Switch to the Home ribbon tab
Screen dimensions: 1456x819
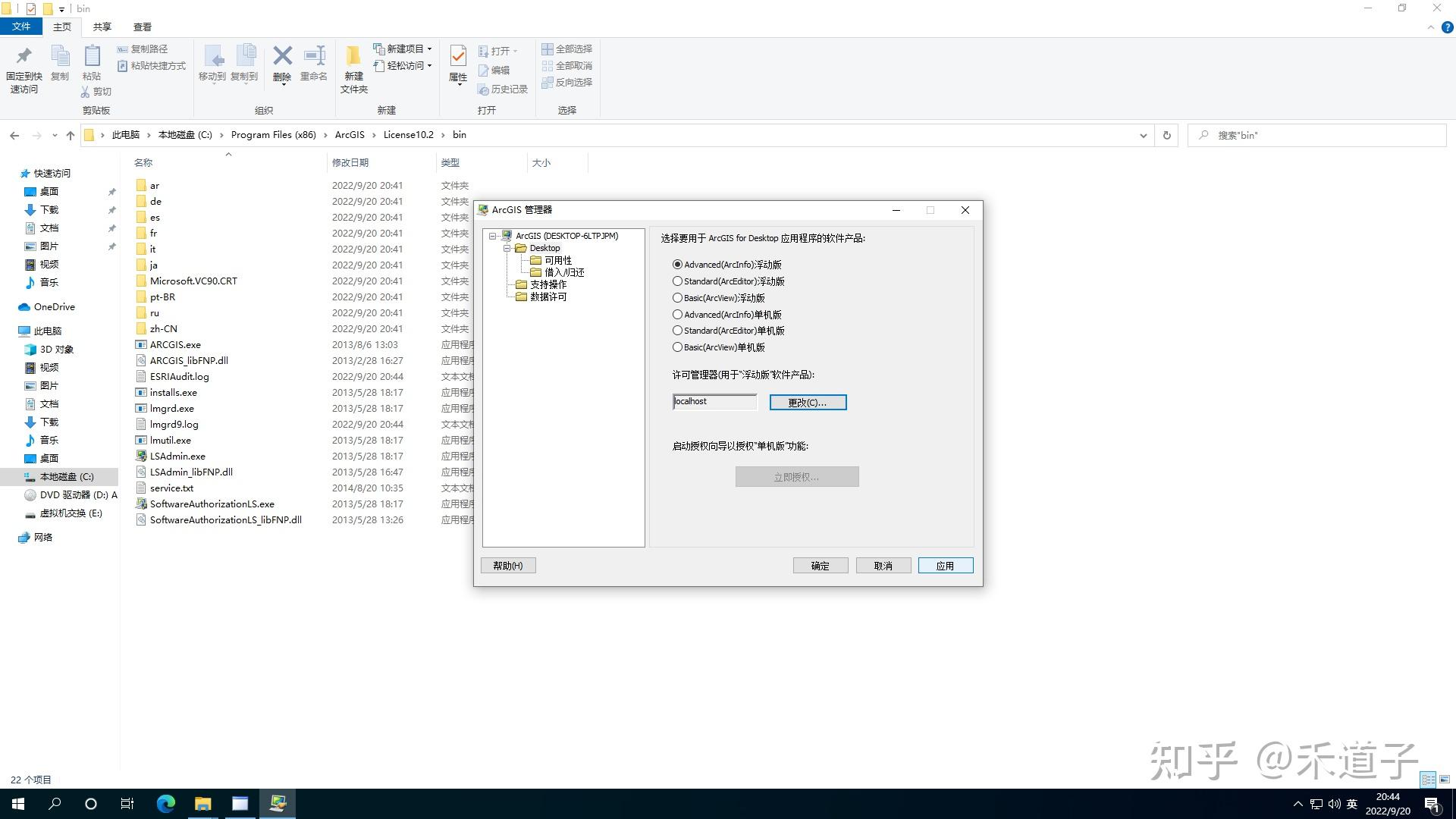pyautogui.click(x=62, y=27)
